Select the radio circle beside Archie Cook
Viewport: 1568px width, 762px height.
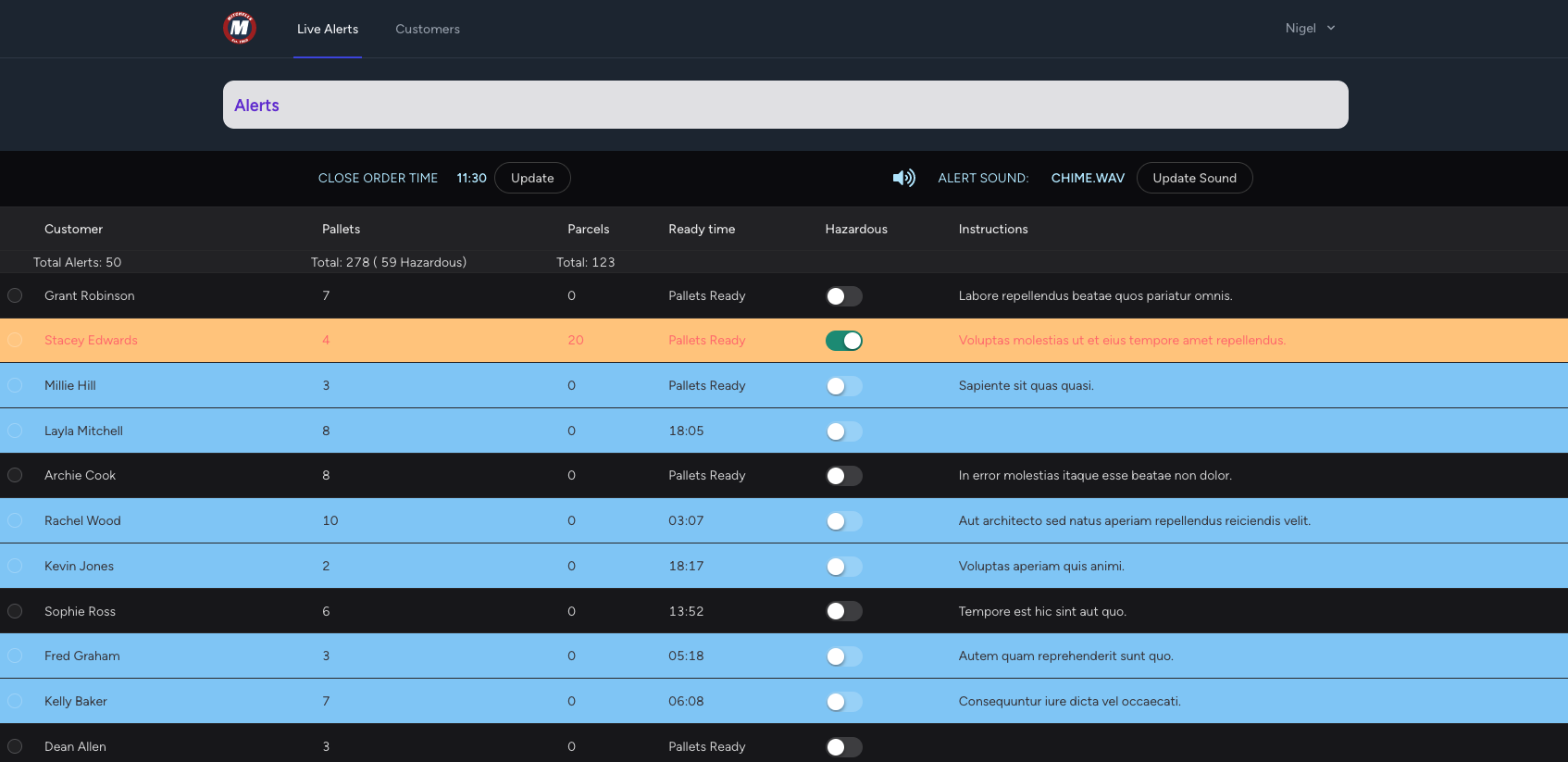[15, 475]
